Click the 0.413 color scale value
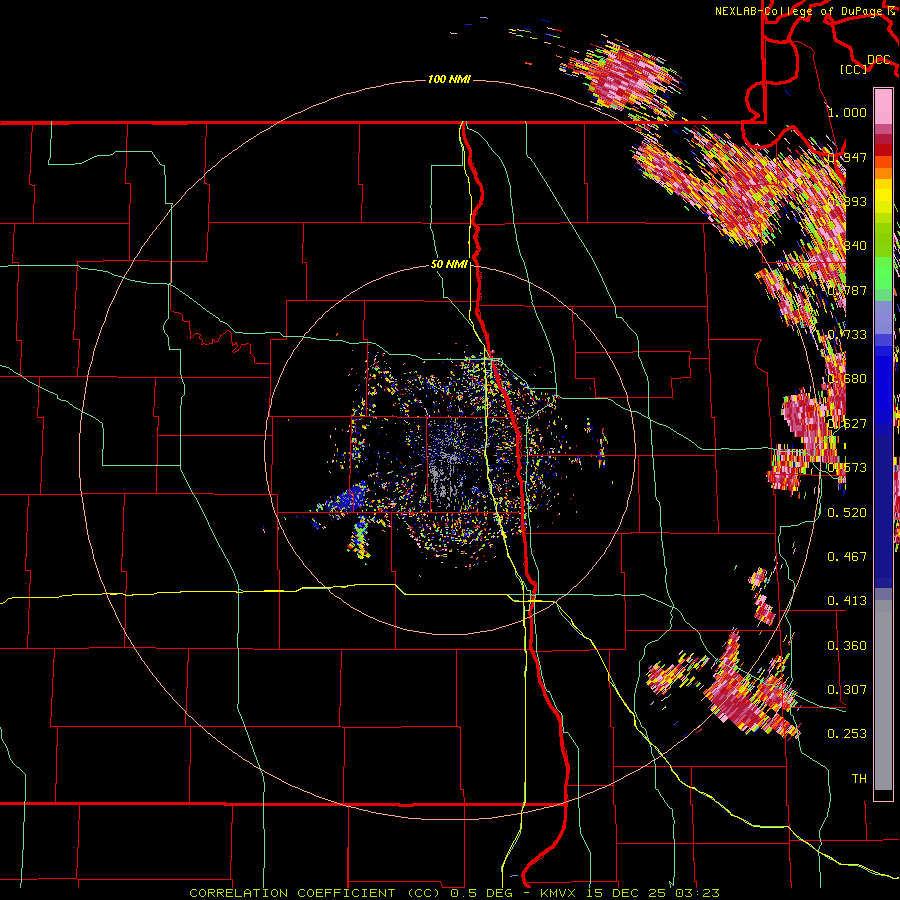This screenshot has width=900, height=900. [847, 600]
